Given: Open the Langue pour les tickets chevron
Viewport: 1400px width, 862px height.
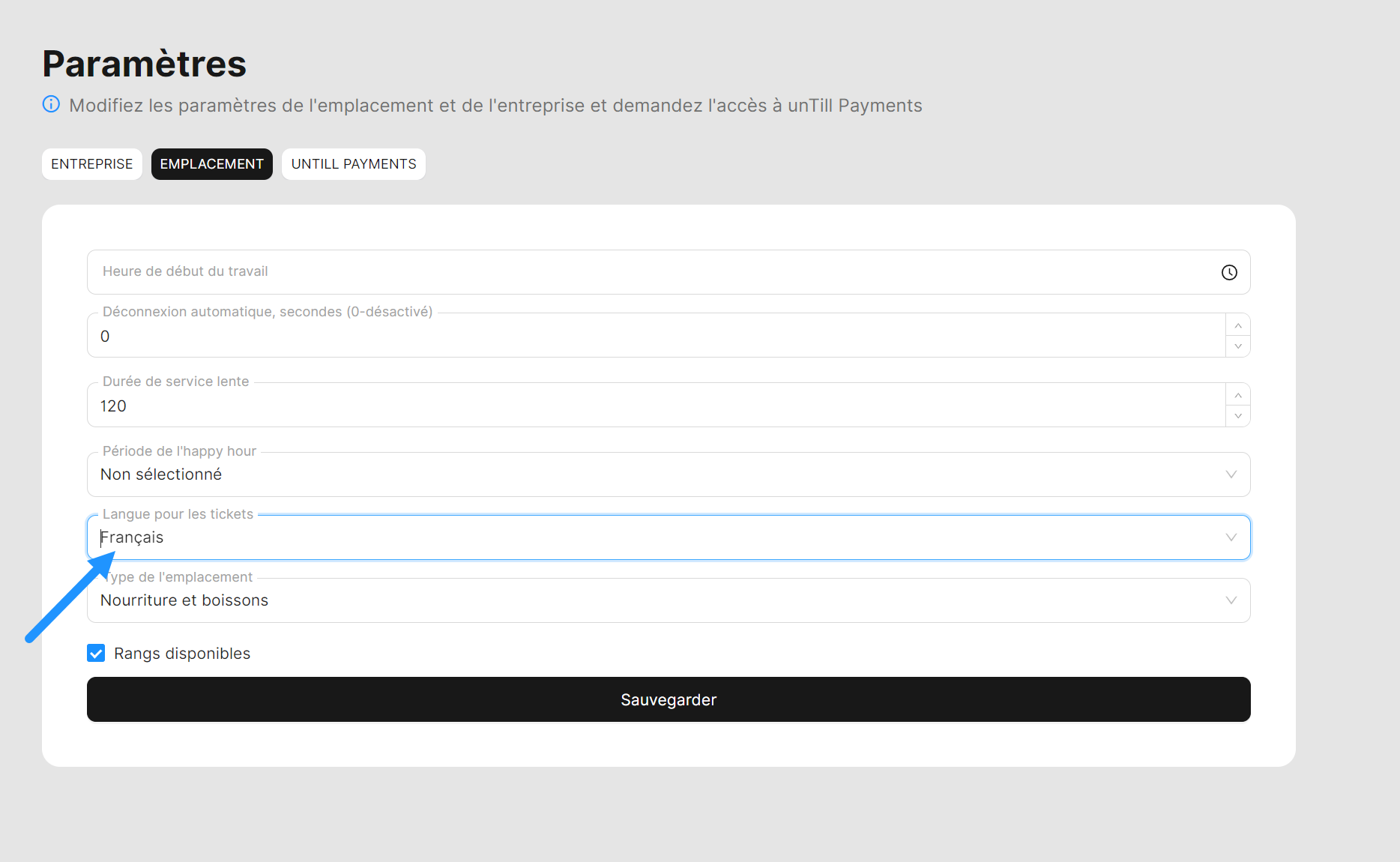Looking at the screenshot, I should coord(1231,537).
